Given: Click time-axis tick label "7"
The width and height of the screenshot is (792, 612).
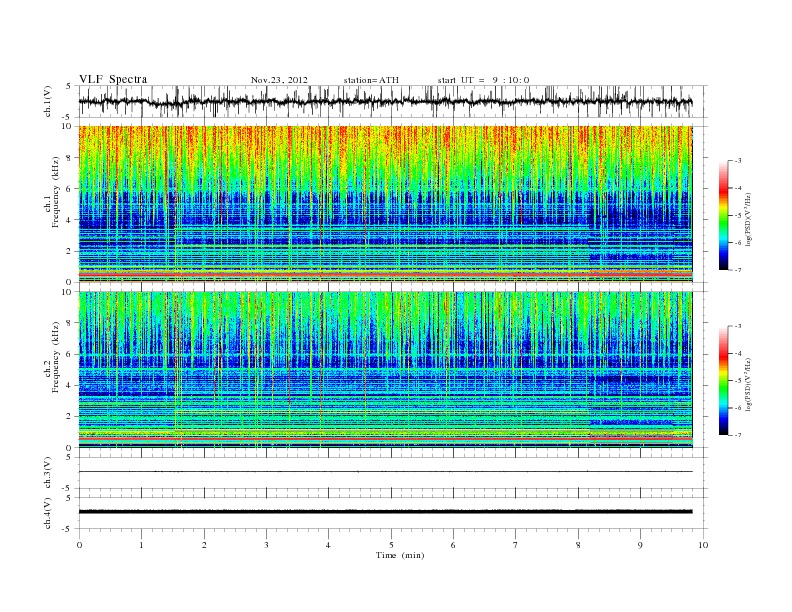Looking at the screenshot, I should click(516, 545).
